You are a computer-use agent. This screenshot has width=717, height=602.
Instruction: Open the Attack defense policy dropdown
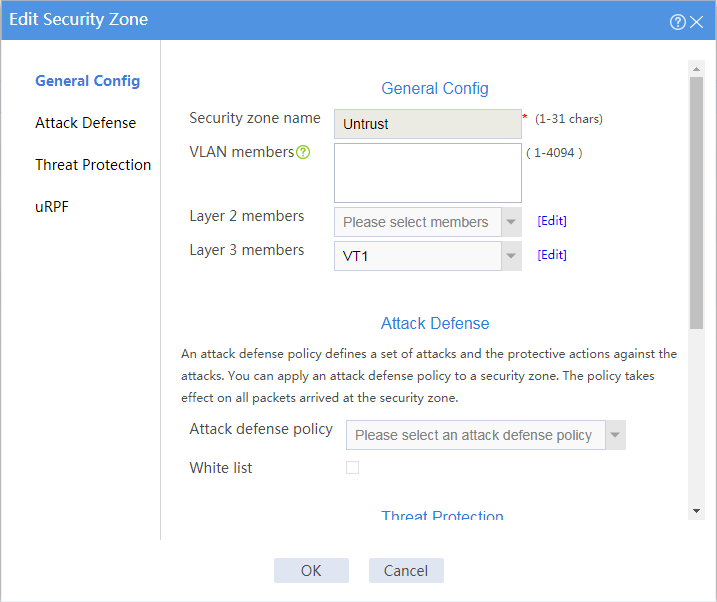point(486,435)
